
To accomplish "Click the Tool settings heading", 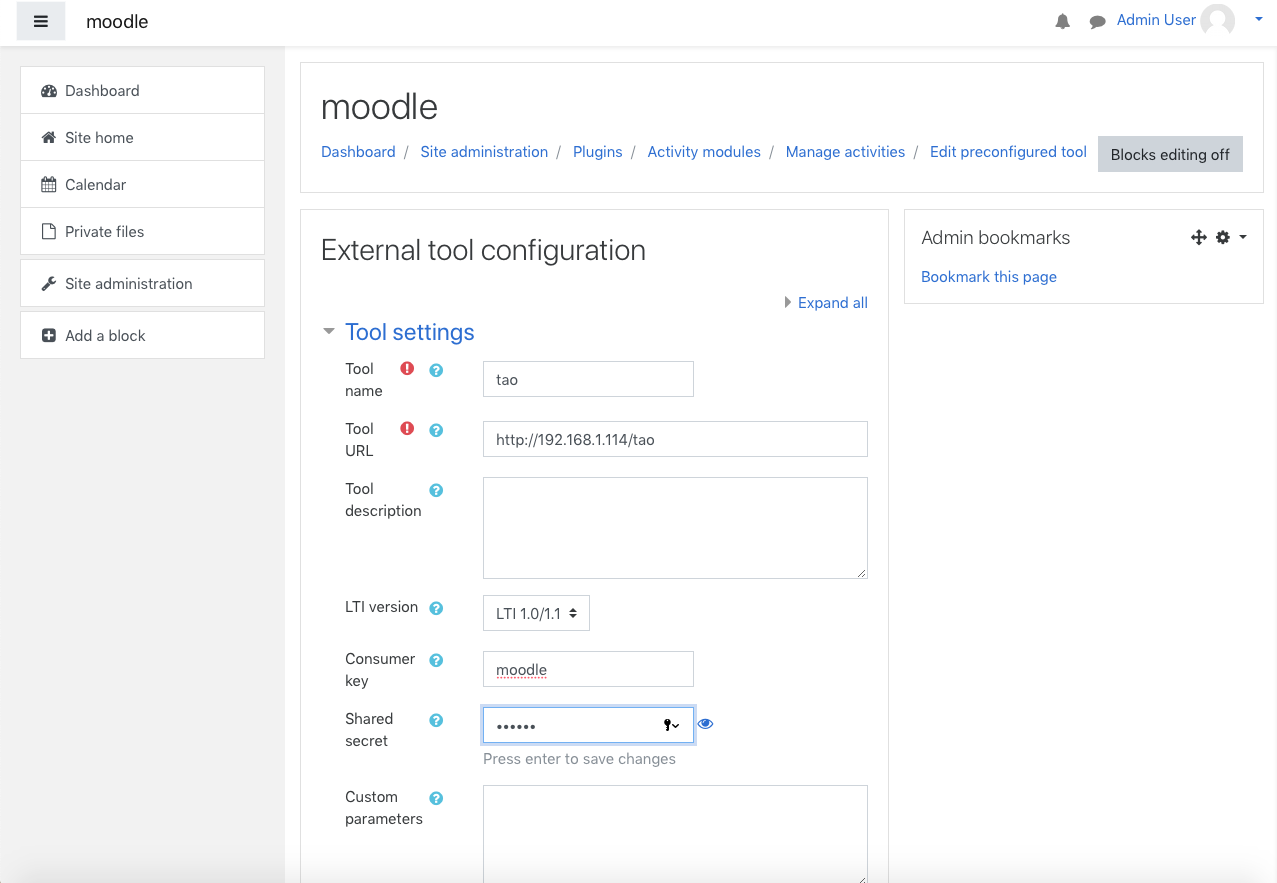I will tap(410, 332).
